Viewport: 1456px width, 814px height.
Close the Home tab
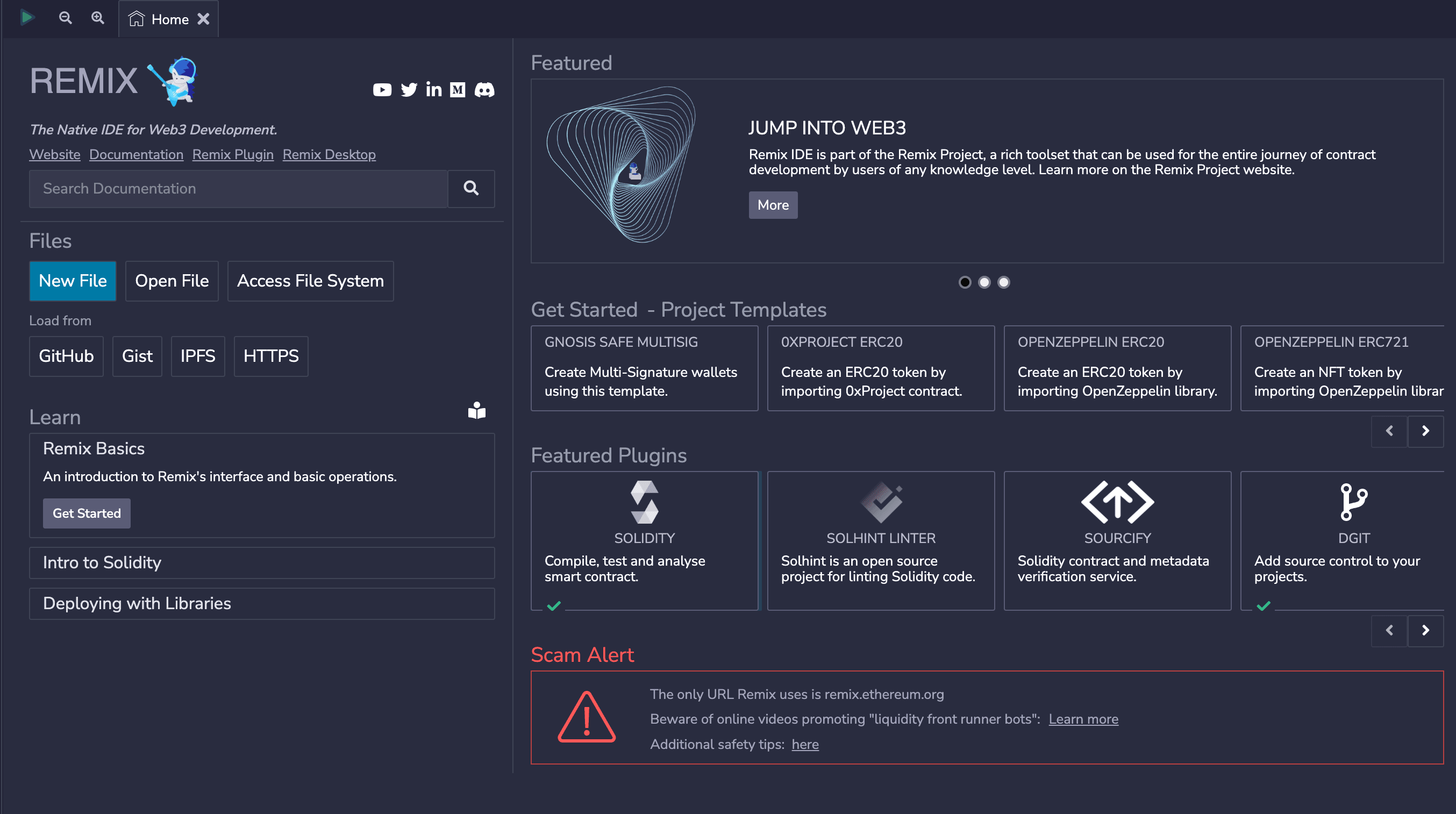[203, 19]
